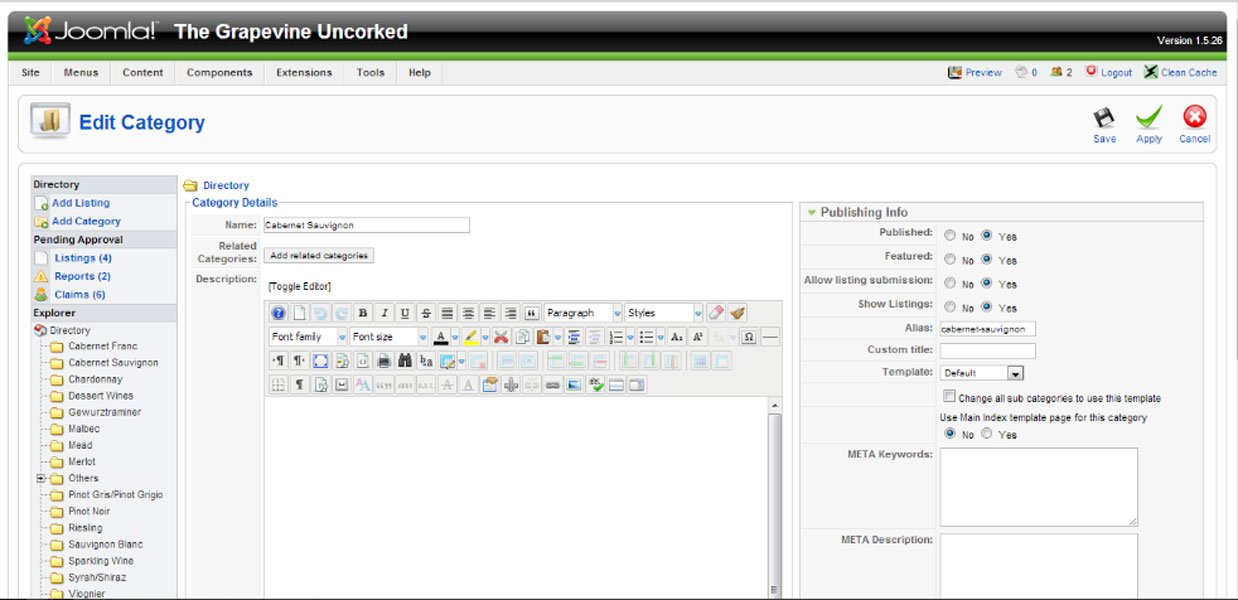Expand the Others folder in Explorer
Viewport: 1238px width, 600px height.
pyautogui.click(x=42, y=479)
